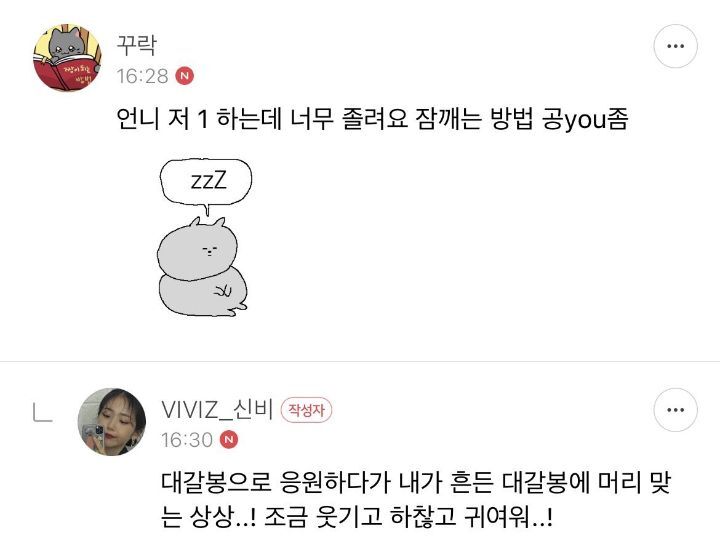
Task: Click the divider line between comments
Action: click(360, 361)
